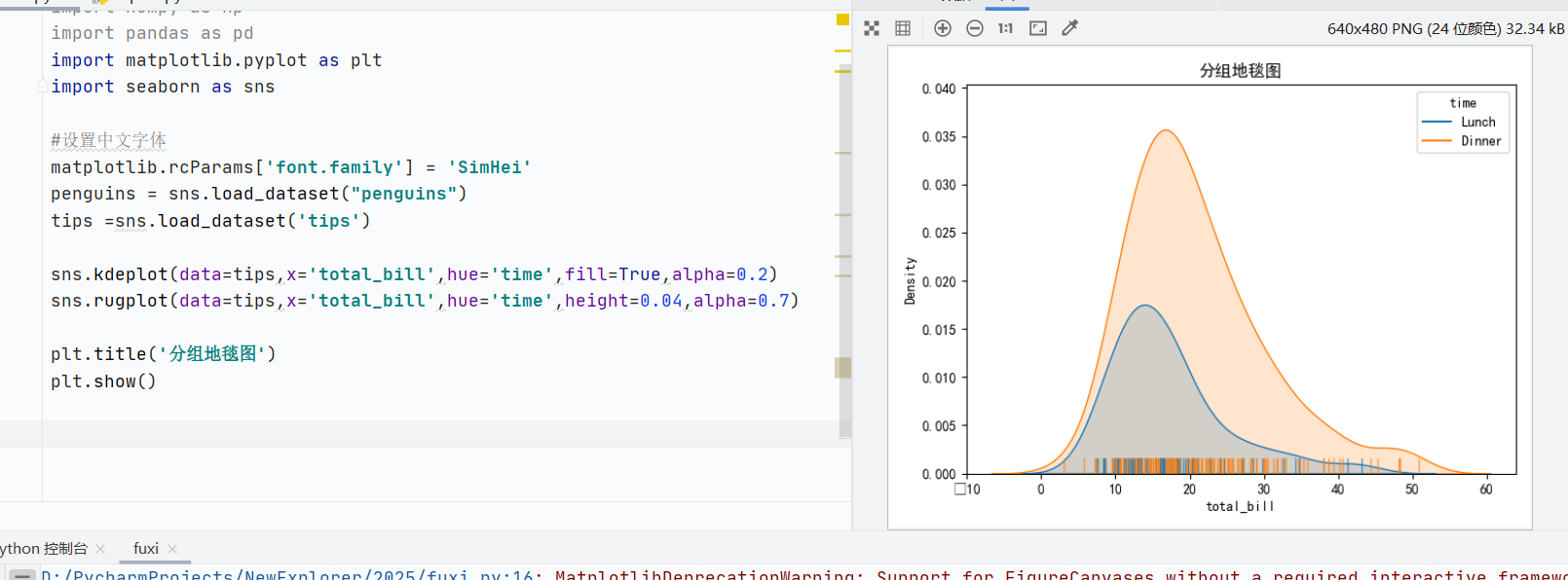Screen dimensions: 1568x580
Task: Click the yellow inspection warning indicator
Action: click(842, 19)
